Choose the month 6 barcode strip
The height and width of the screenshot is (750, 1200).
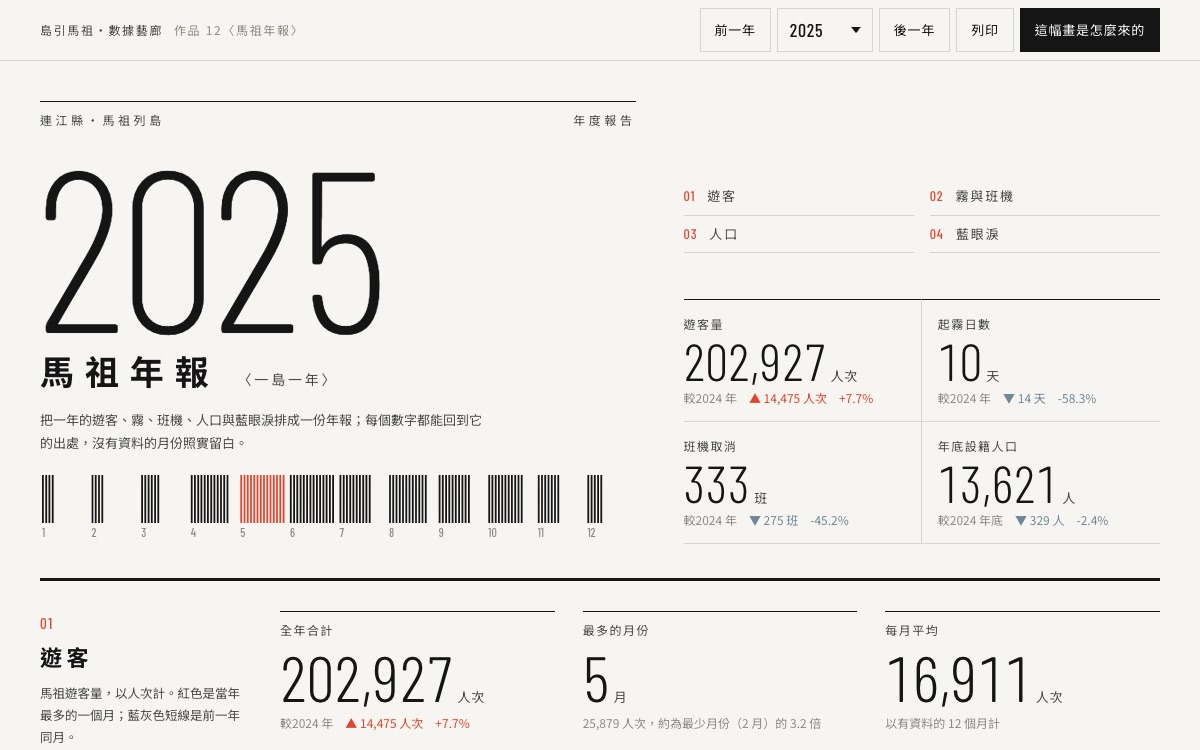pyautogui.click(x=312, y=499)
